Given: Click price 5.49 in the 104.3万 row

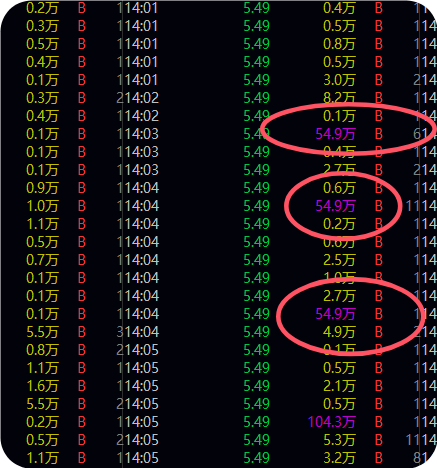Looking at the screenshot, I should [256, 422].
